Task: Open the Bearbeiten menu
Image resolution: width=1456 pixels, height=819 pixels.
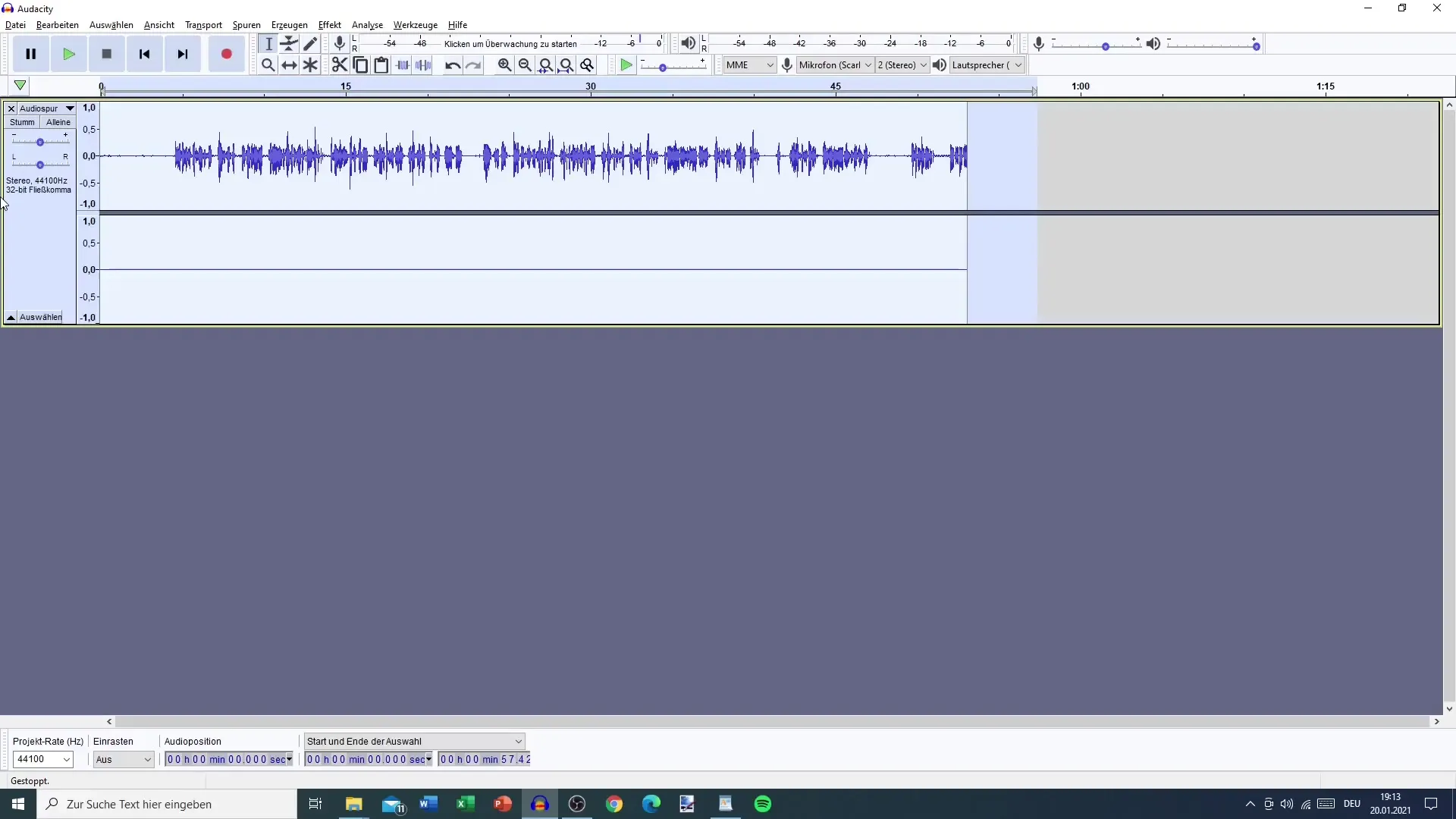Action: (x=58, y=25)
